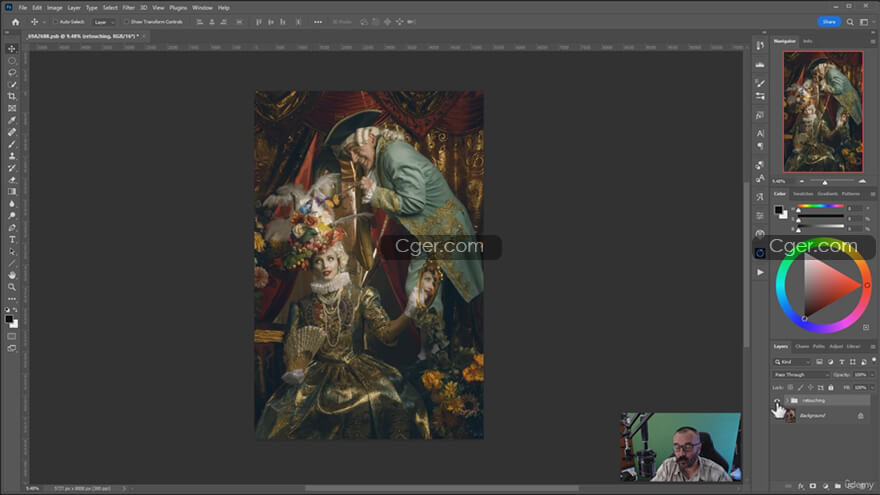Select the Hand tool
The image size is (880, 495).
pyautogui.click(x=12, y=275)
